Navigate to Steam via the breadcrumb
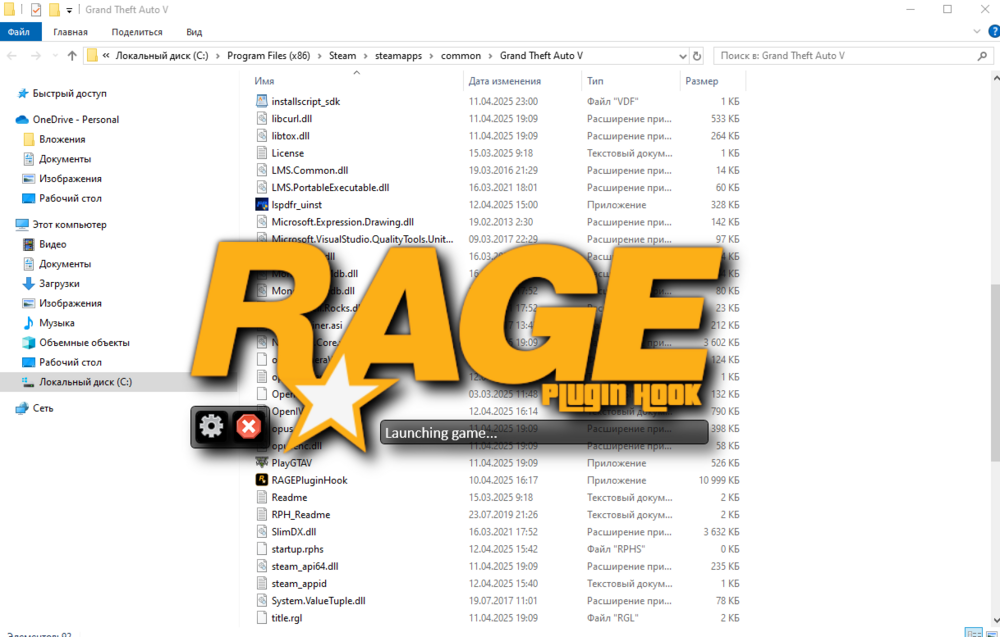Image resolution: width=1000 pixels, height=637 pixels. point(342,55)
